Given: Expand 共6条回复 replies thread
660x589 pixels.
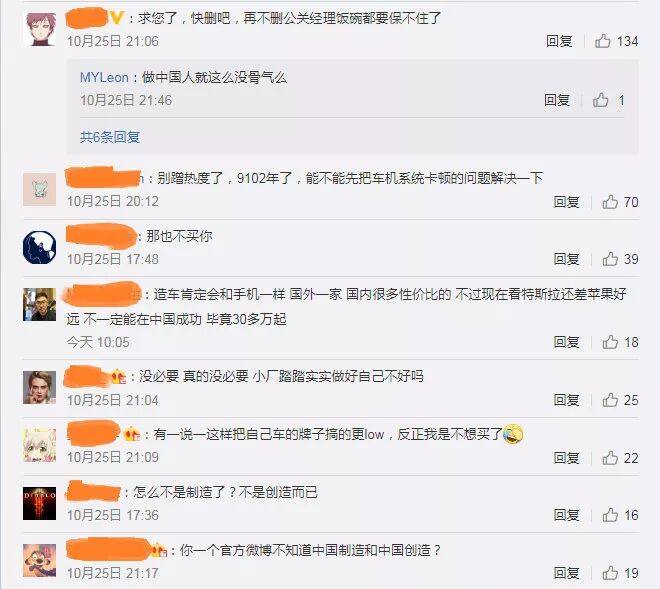Looking at the screenshot, I should click(110, 137).
